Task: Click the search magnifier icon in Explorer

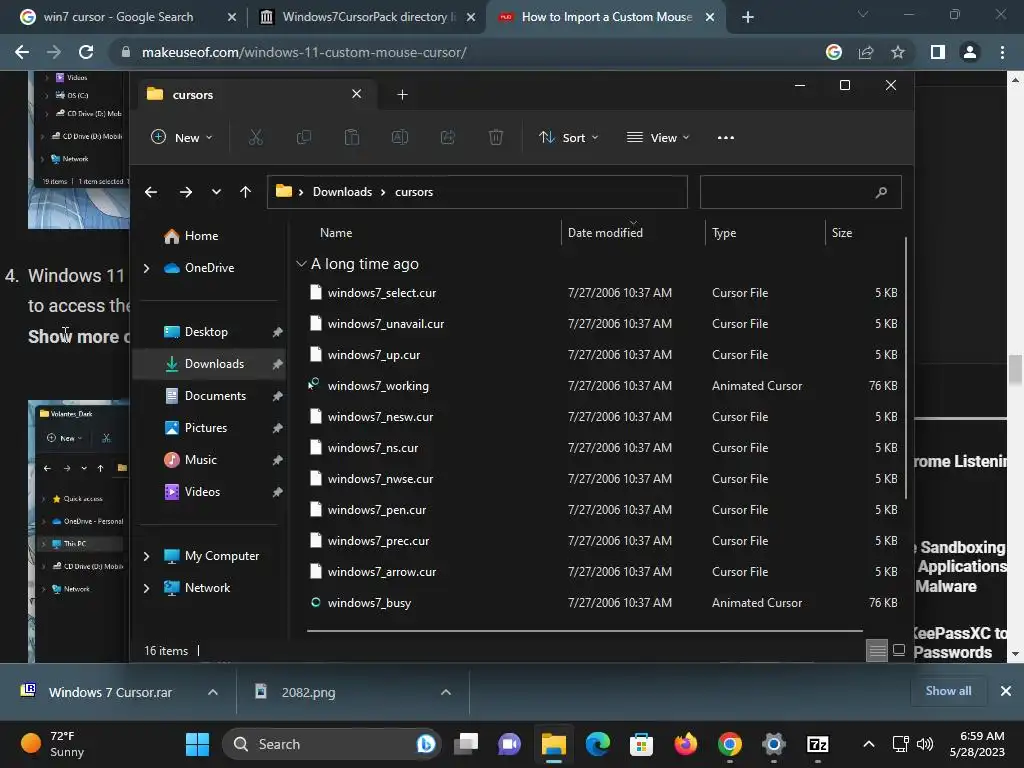Action: pos(881,192)
